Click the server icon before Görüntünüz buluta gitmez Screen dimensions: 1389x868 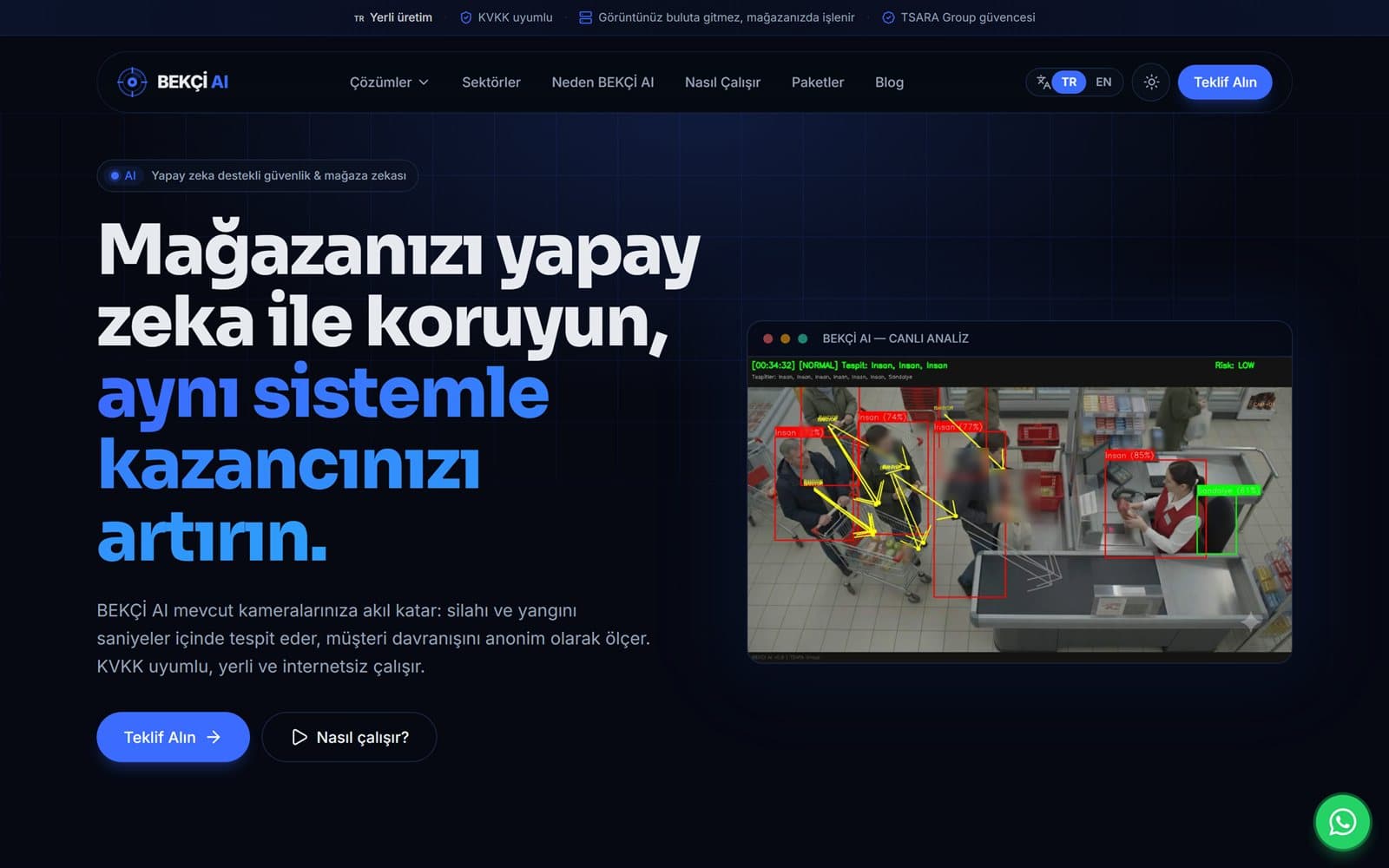(x=585, y=17)
